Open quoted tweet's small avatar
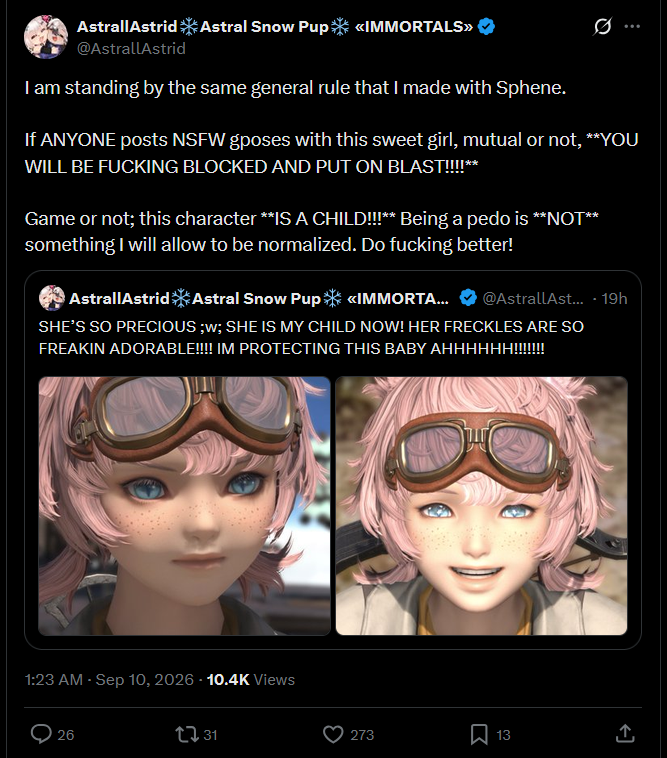Screen dimensions: 667x758 52,298
